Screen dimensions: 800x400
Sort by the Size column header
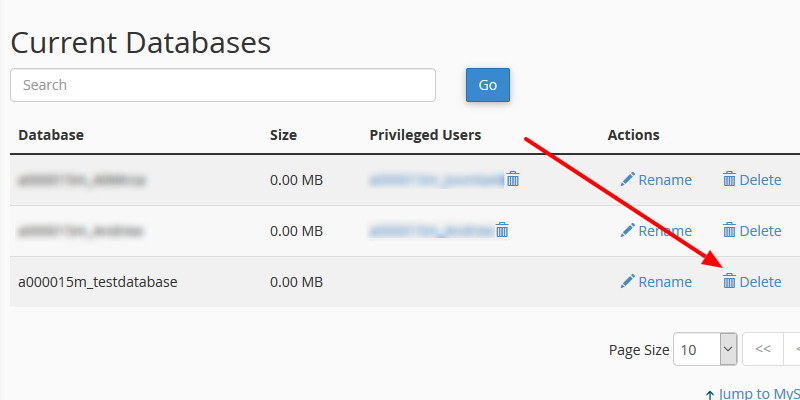point(284,135)
